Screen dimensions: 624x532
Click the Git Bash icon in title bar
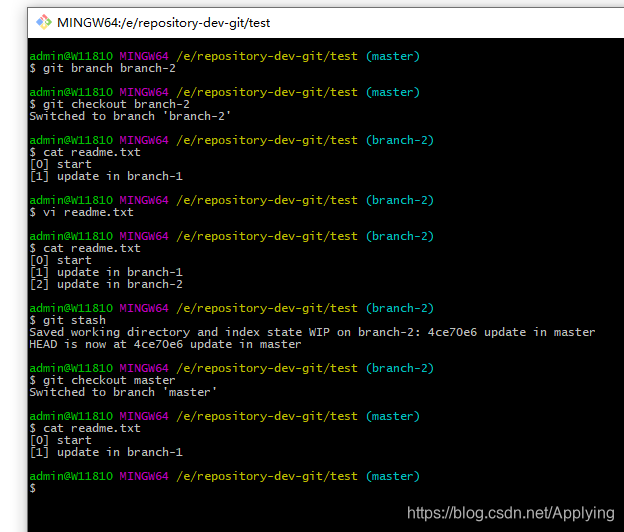(44, 22)
